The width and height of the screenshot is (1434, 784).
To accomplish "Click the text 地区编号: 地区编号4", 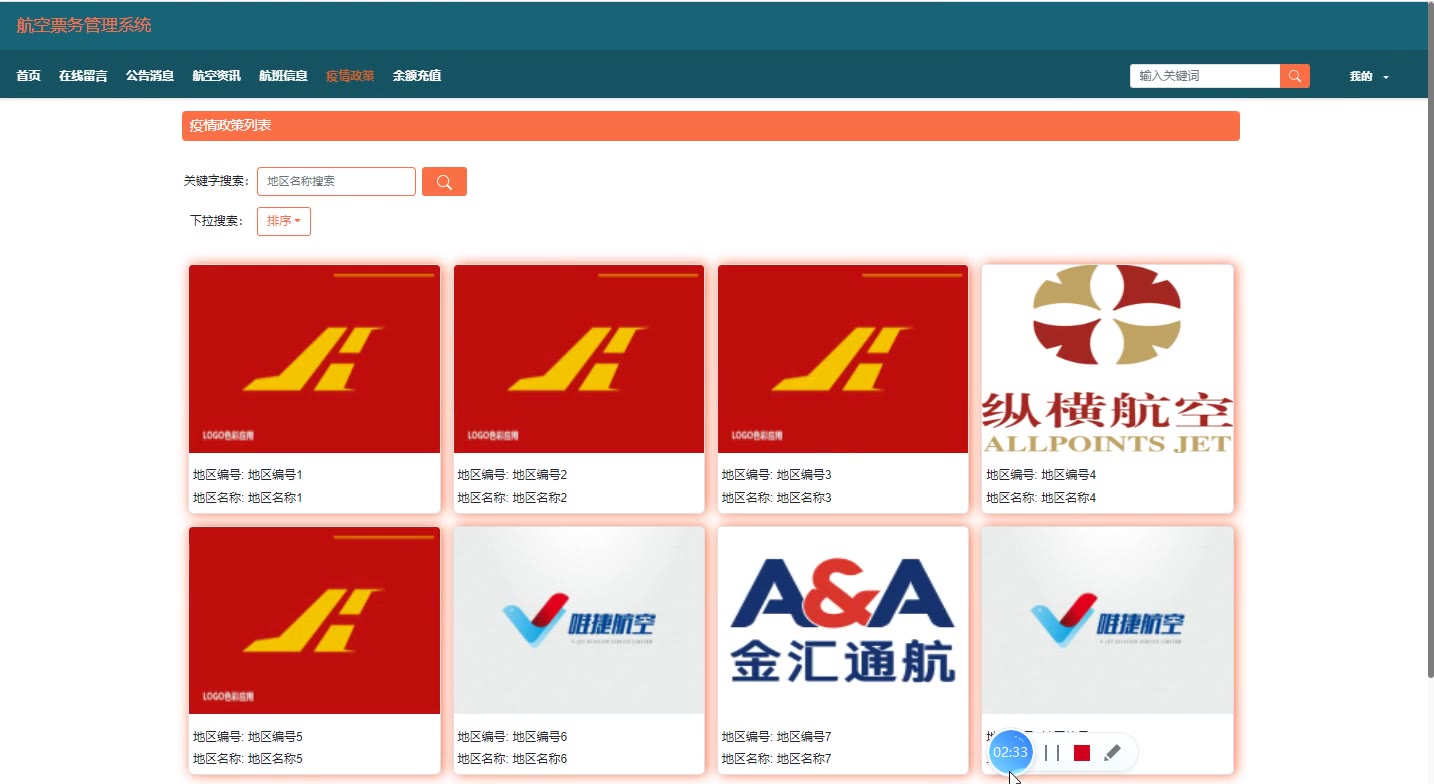I will click(x=1041, y=475).
